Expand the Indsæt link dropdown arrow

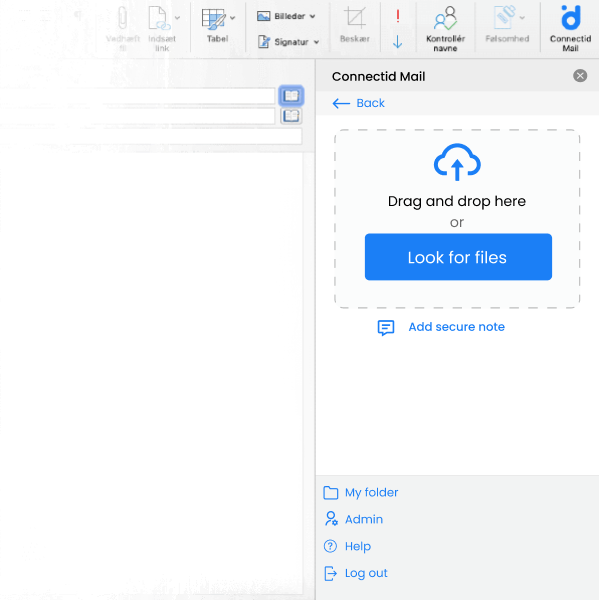tap(177, 18)
